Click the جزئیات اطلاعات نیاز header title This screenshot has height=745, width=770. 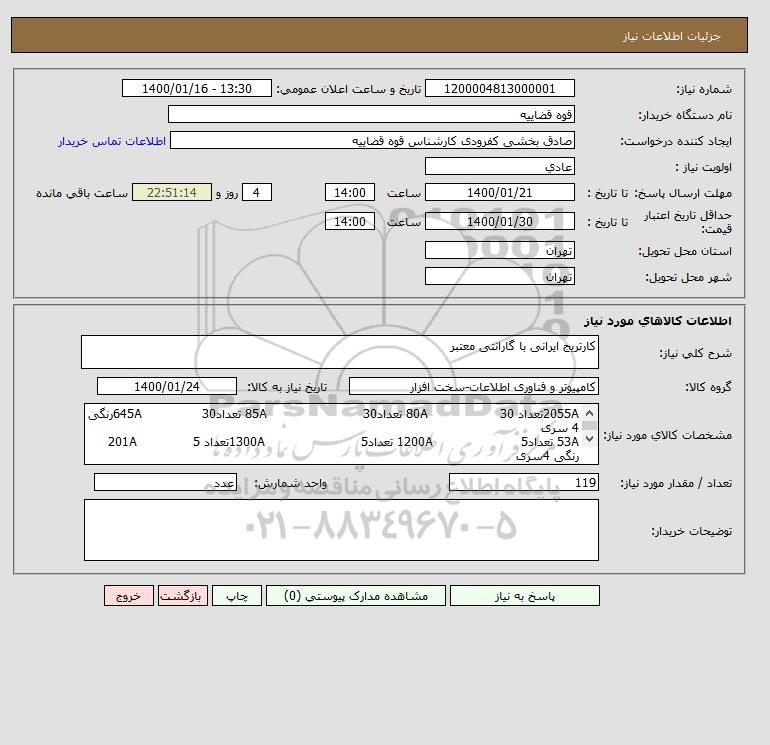click(x=671, y=36)
